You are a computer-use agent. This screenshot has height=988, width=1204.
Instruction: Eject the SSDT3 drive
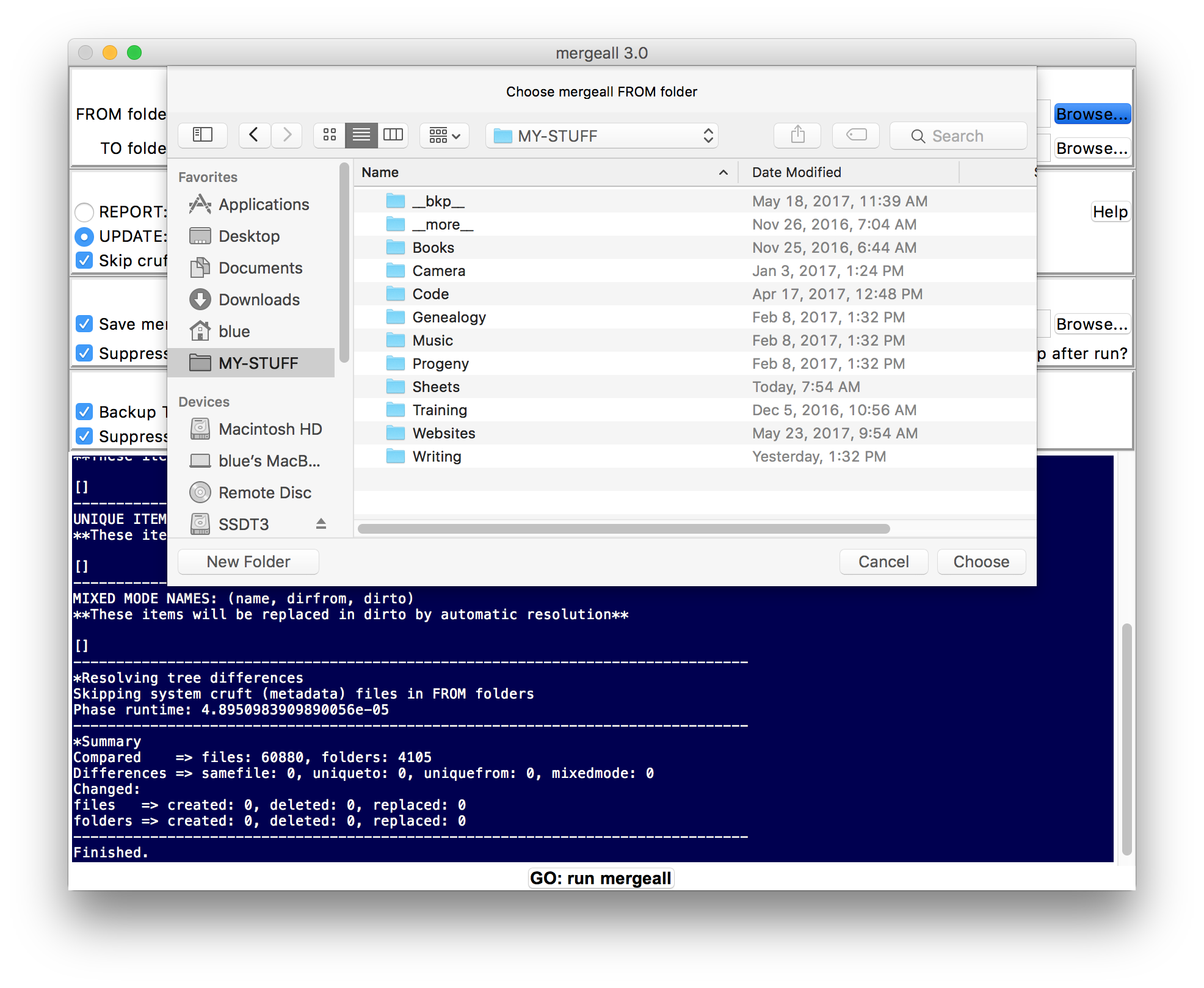pyautogui.click(x=321, y=524)
